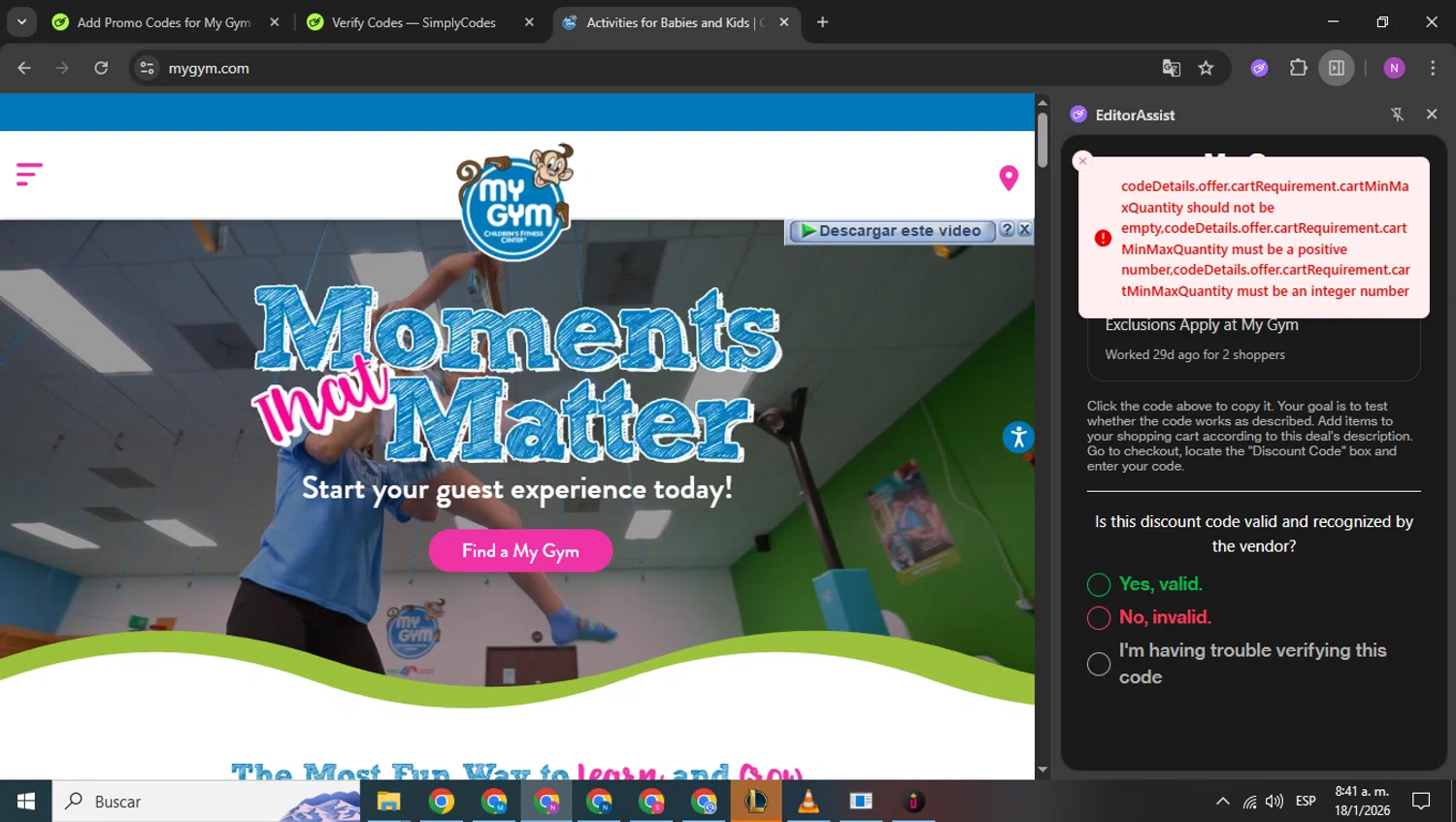Click the pink location pin icon

[x=1009, y=178]
